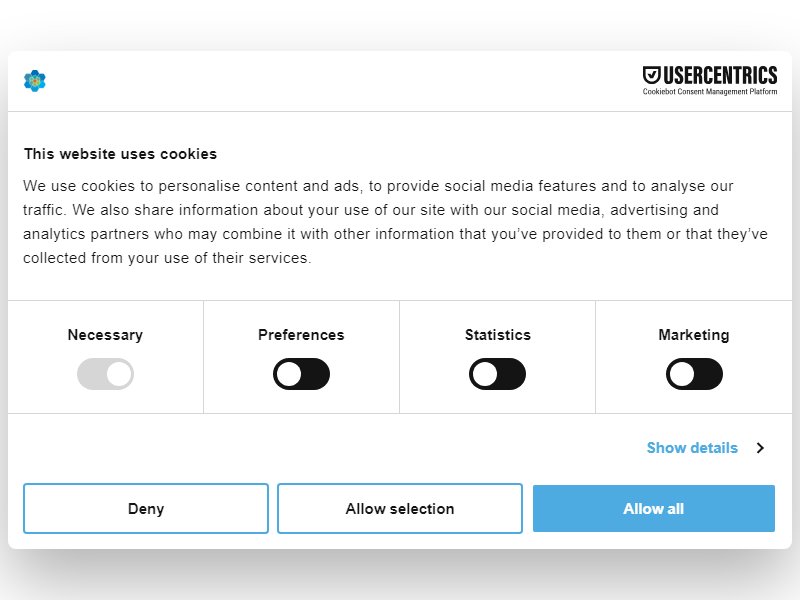
Task: Click the Usercentrics shield icon
Action: pyautogui.click(x=652, y=75)
